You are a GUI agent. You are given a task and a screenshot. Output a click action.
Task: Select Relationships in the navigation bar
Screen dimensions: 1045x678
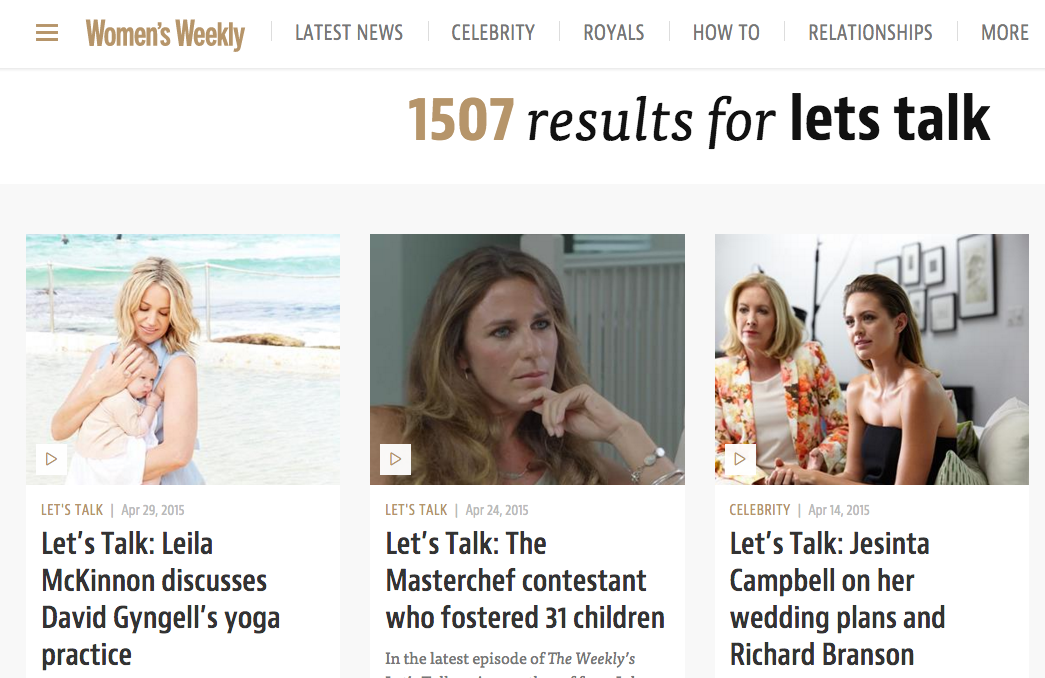[x=870, y=33]
